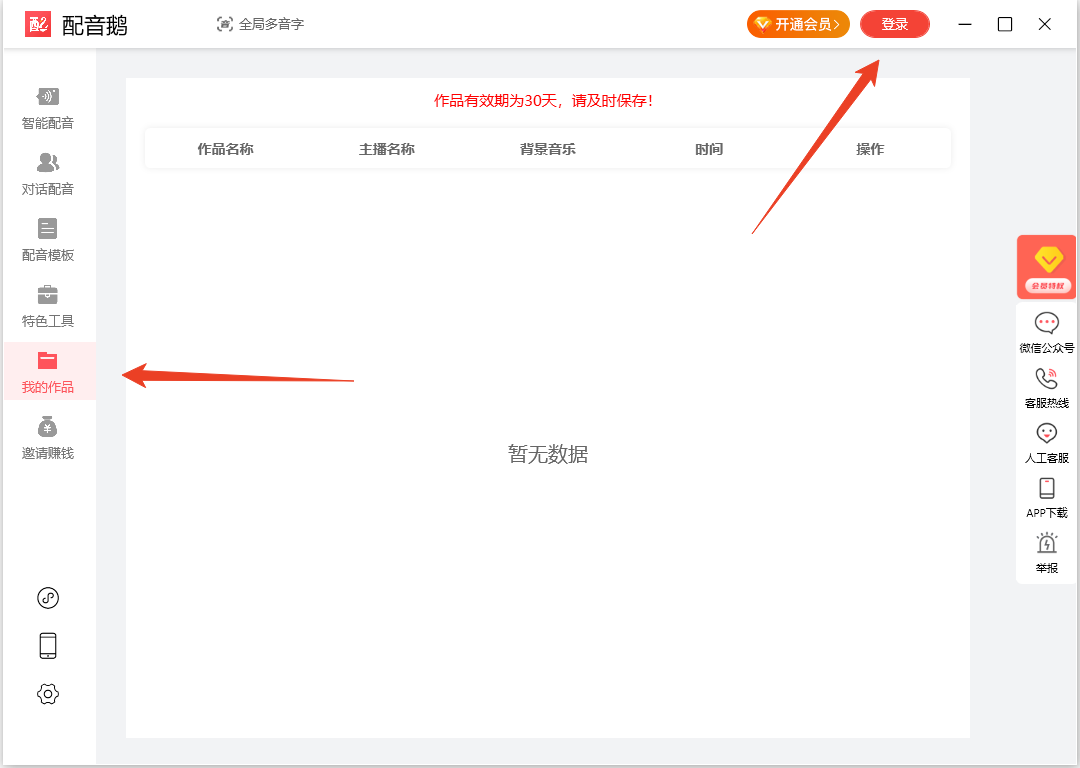Switch to 对话配音 in the sidebar
Viewport: 1080px width, 768px height.
[48, 174]
